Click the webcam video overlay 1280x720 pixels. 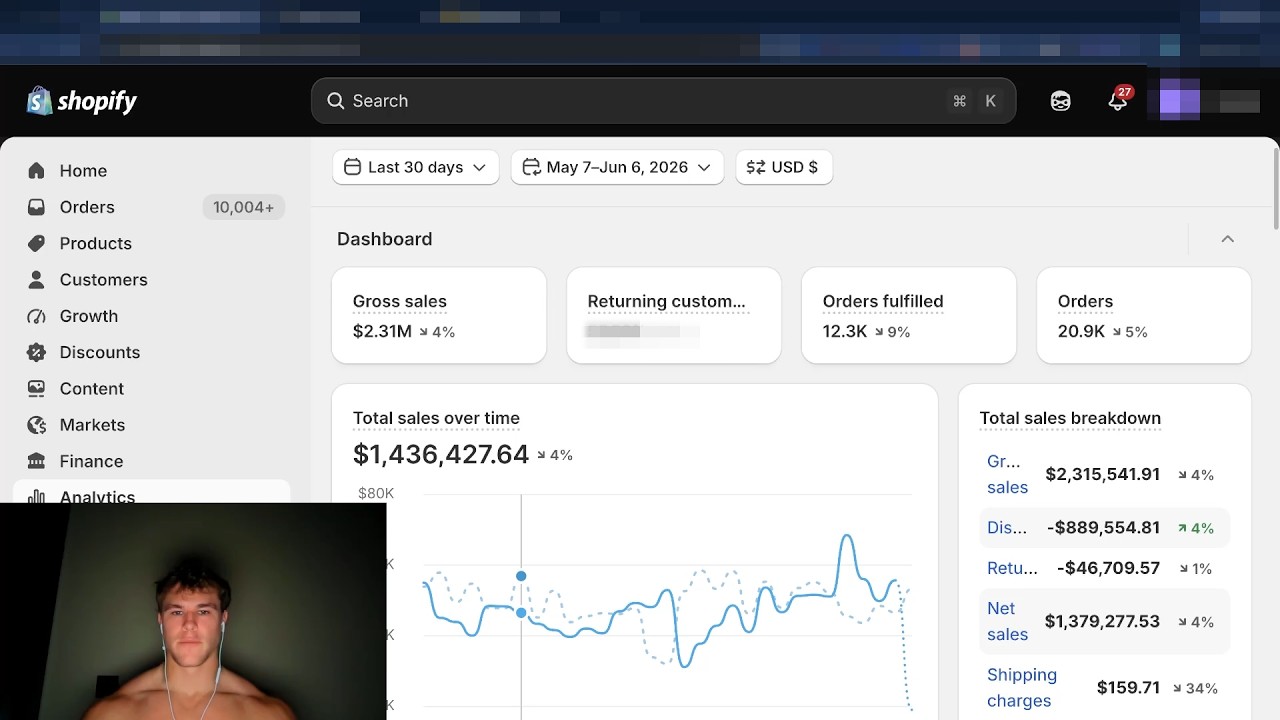click(x=193, y=611)
